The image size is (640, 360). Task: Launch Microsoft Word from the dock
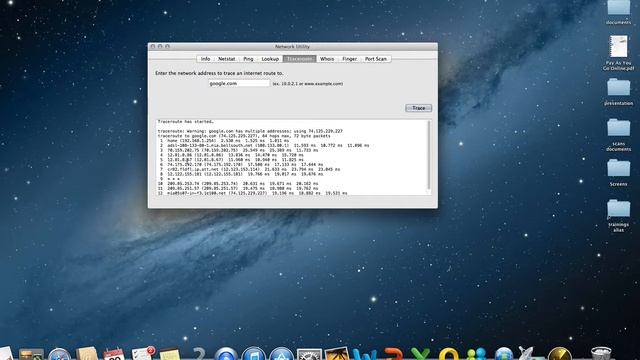tap(364, 354)
